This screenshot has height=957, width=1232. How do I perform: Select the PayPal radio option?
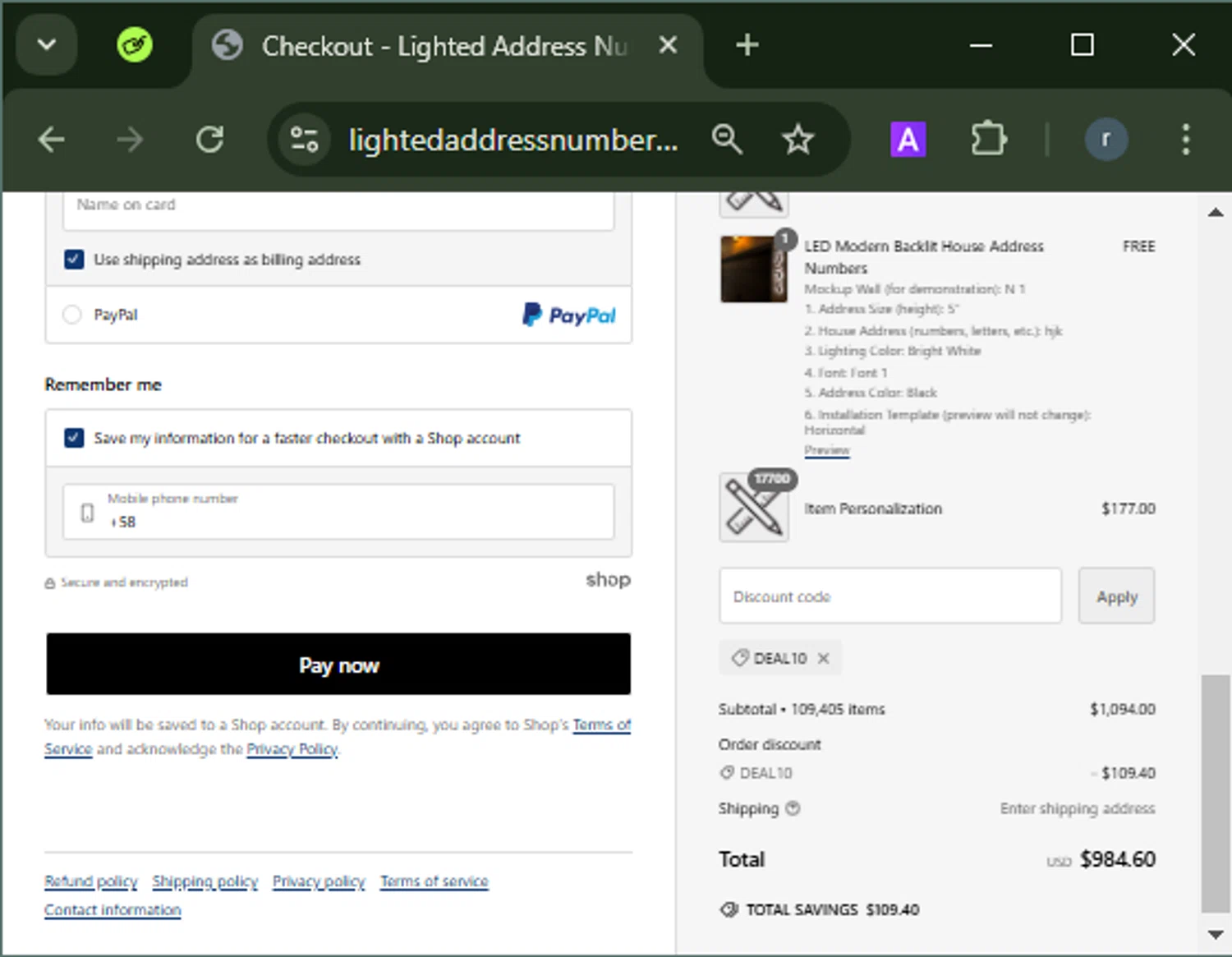click(x=72, y=315)
